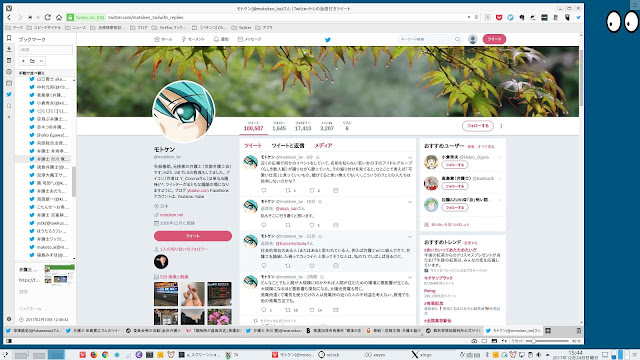
Task: Click the blue Twitter extension icon
Action: (x=578, y=17)
